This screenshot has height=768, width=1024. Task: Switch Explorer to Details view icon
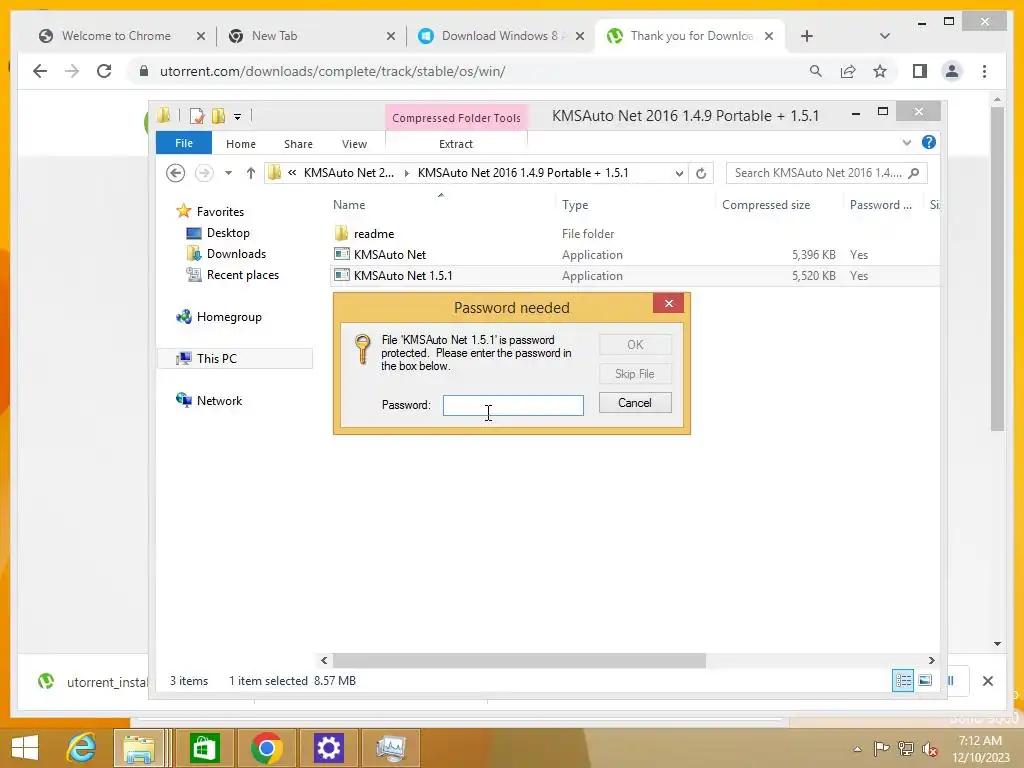pos(903,680)
